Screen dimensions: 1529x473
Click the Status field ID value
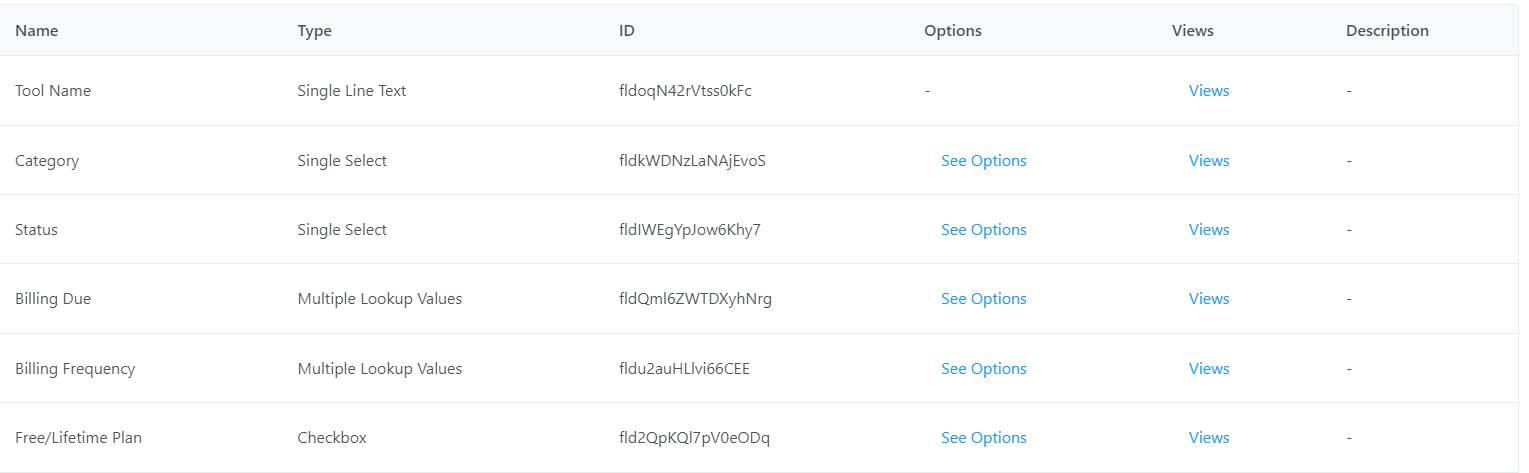pos(689,230)
